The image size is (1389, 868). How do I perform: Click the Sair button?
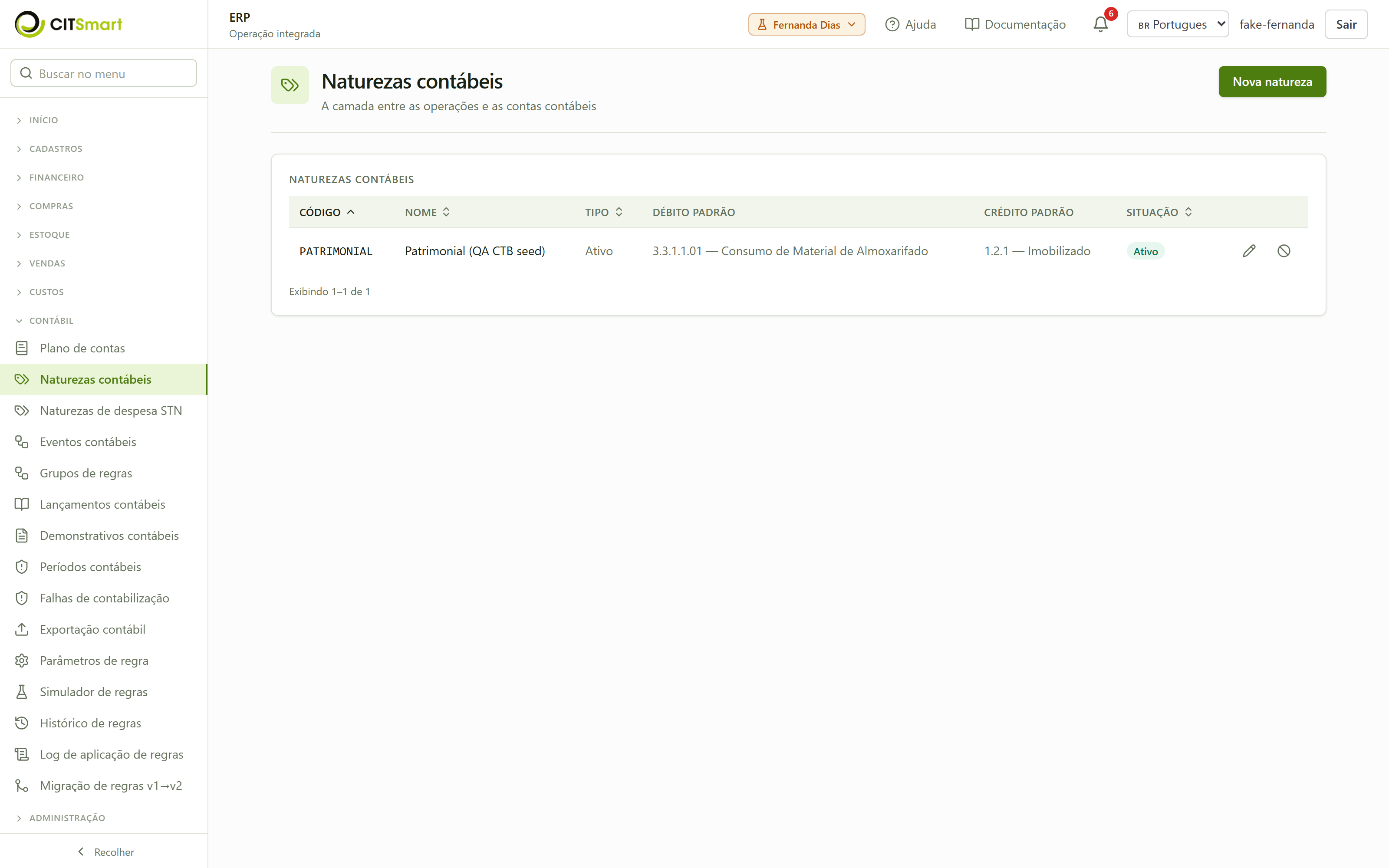[x=1346, y=24]
